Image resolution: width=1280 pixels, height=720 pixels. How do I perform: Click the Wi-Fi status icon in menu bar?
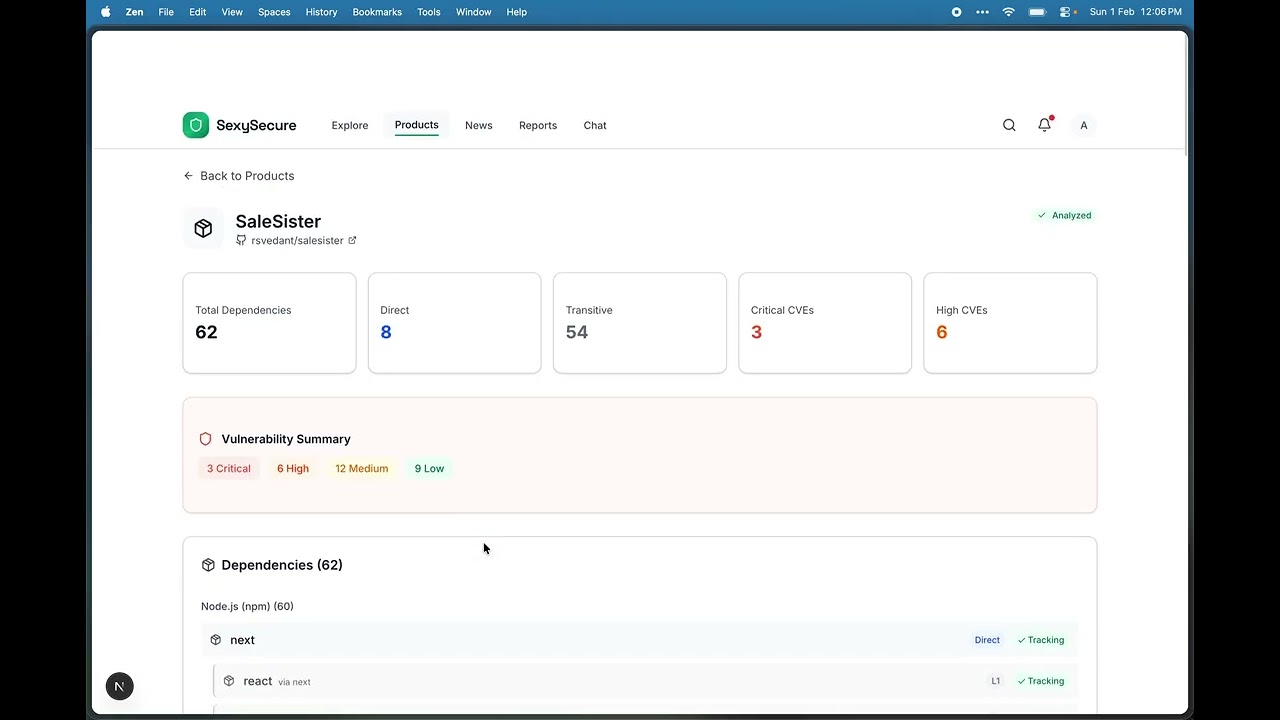1009,12
